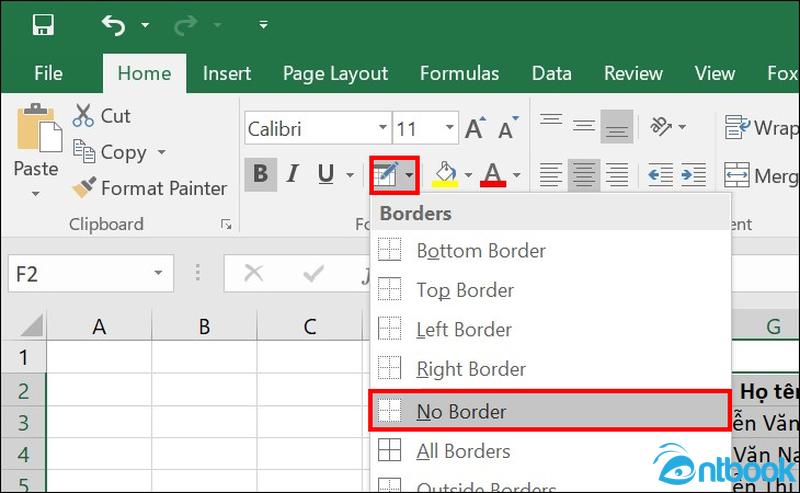Choose Bottom Border from Borders menu
Image resolution: width=800 pixels, height=493 pixels.
[x=551, y=251]
